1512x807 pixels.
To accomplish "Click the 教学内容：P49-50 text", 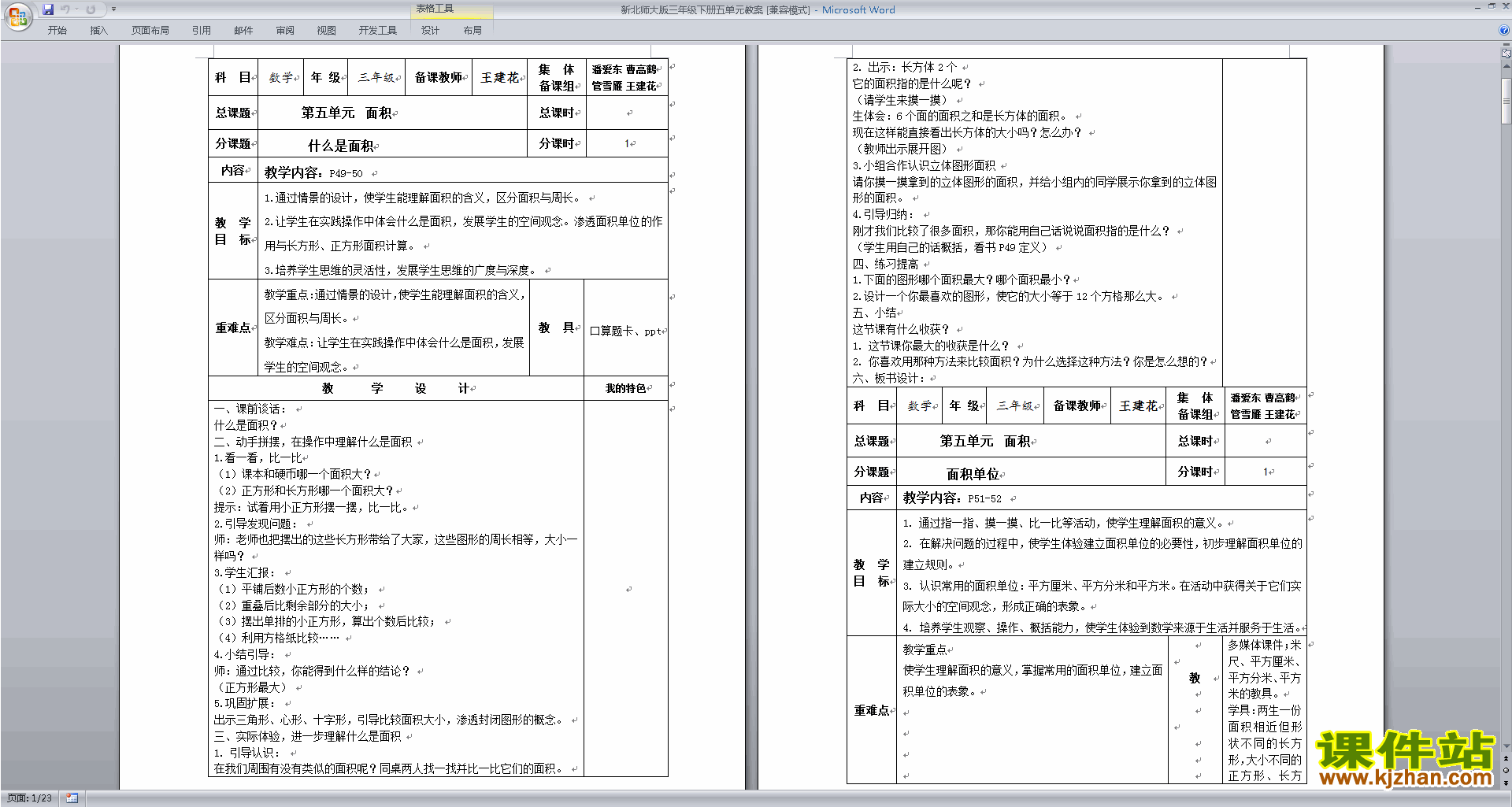I will coord(313,172).
